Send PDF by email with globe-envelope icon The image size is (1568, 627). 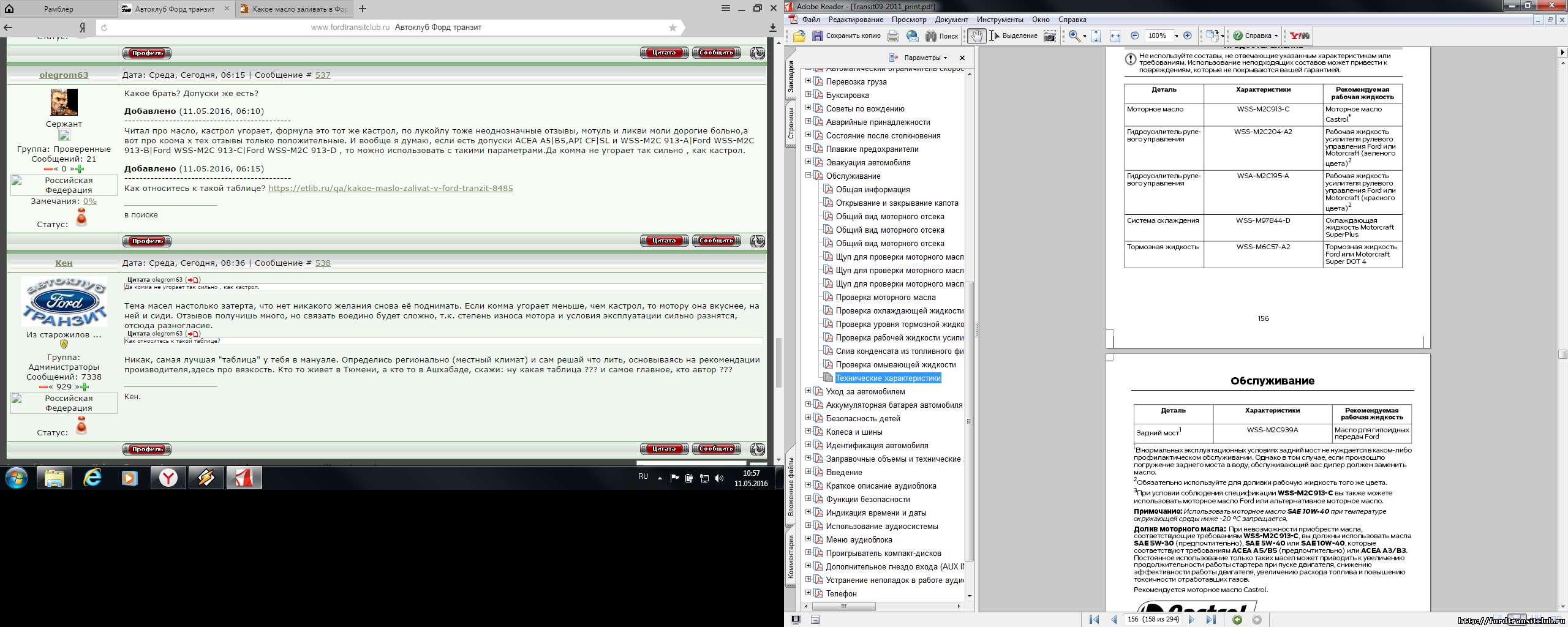point(913,36)
